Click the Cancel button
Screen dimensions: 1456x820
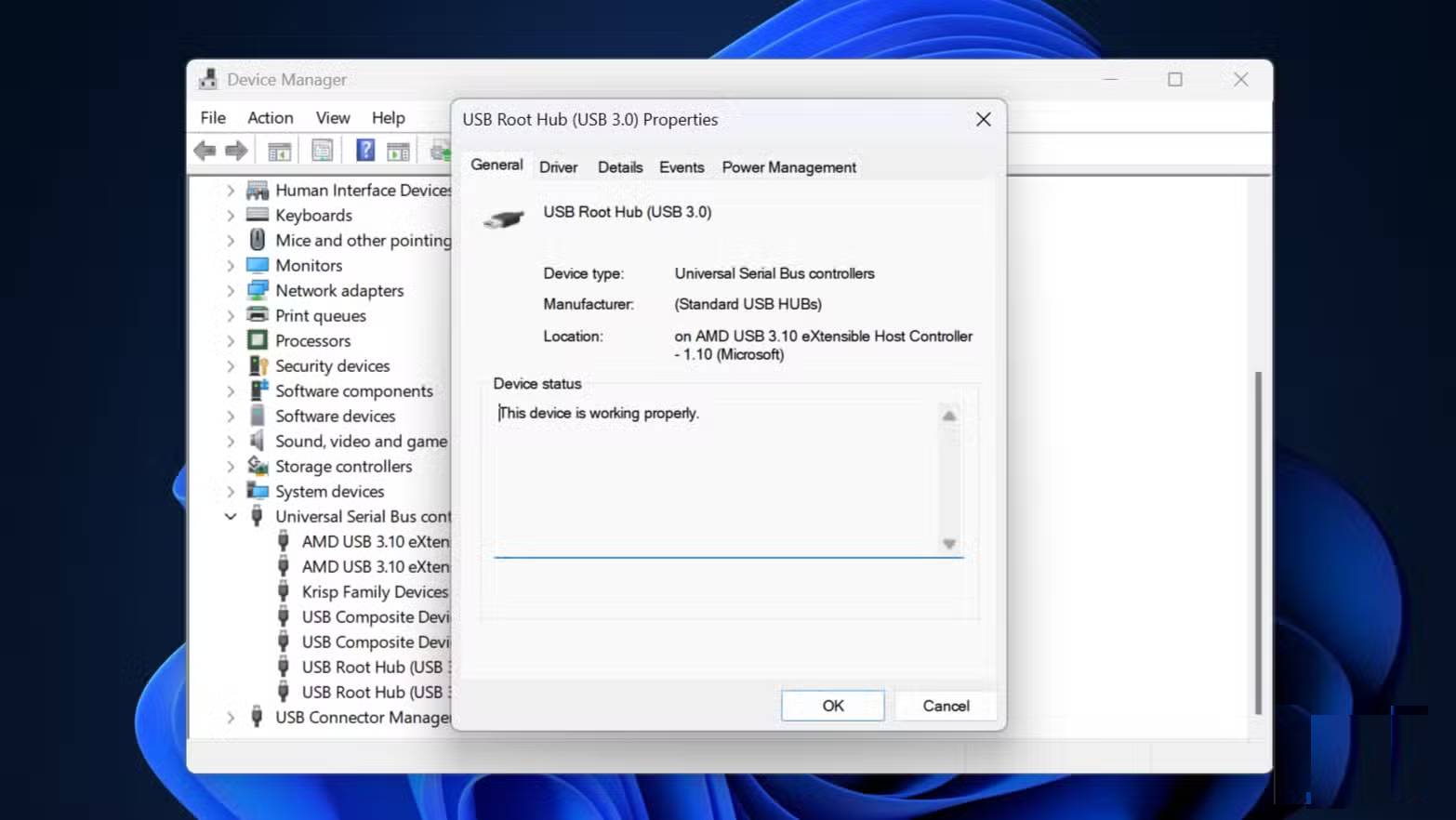point(946,706)
